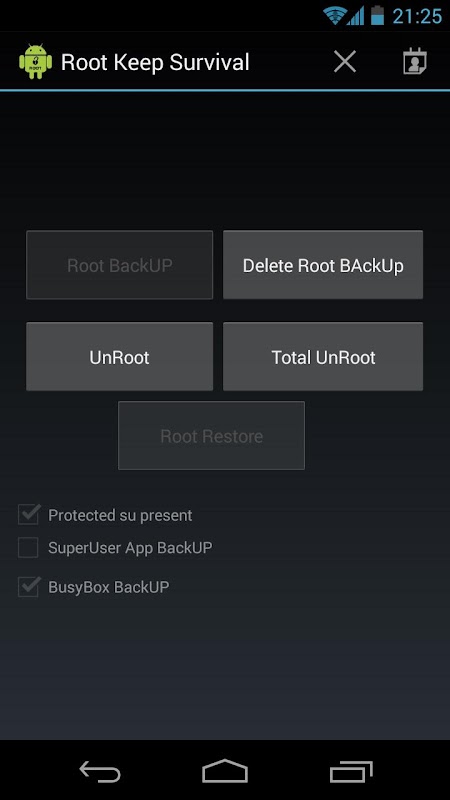Image resolution: width=450 pixels, height=800 pixels.
Task: Click the Root BackUP button
Action: tap(119, 265)
